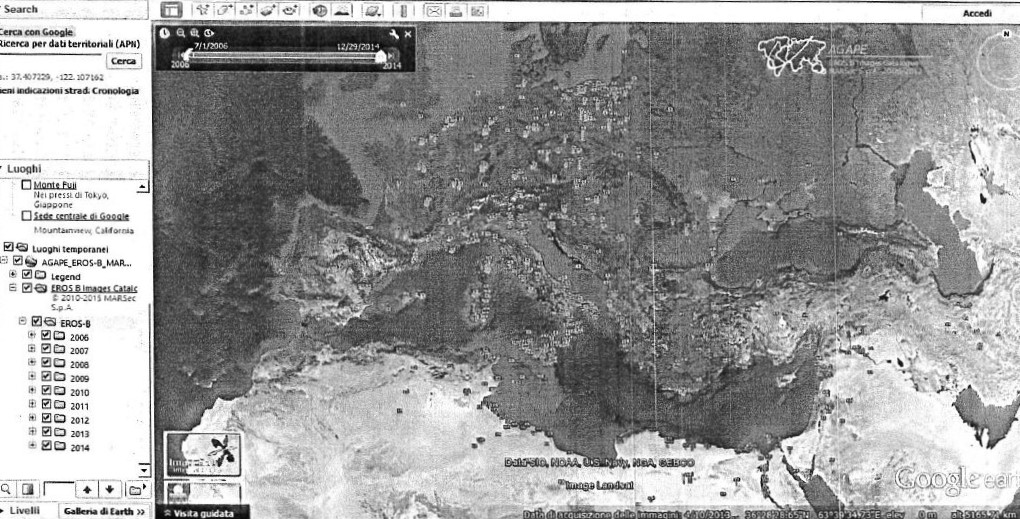Check the Monte Fuji checkbox
This screenshot has height=519, width=1020.
(x=26, y=185)
